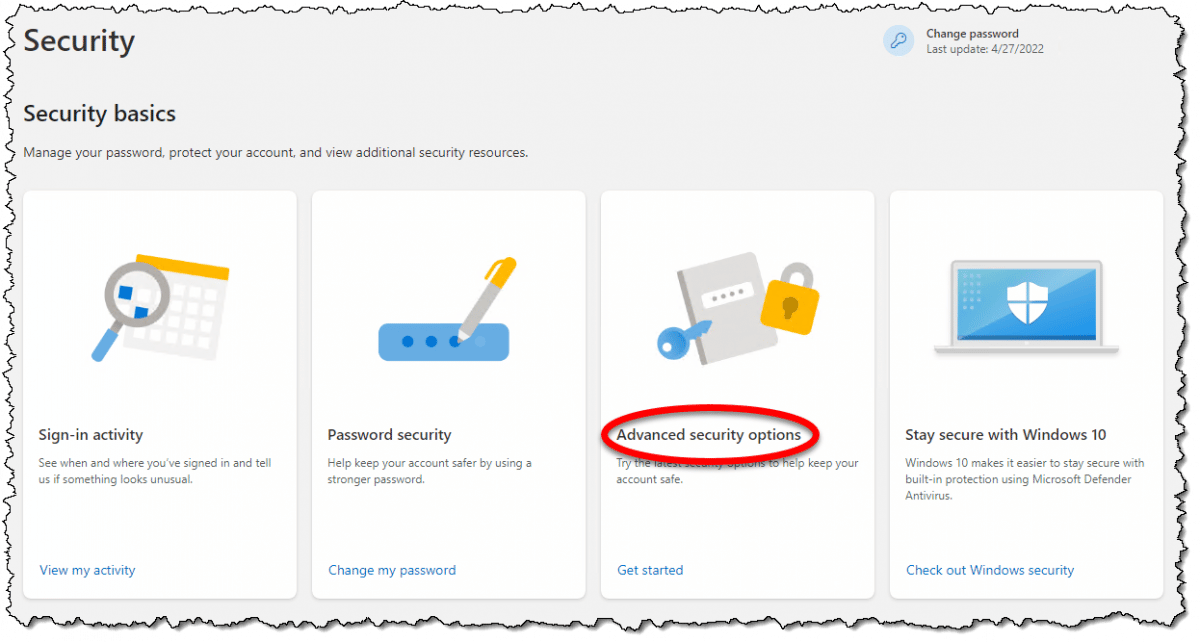Click the laptop with Defender shield illustration
Viewport: 1200px width, 642px height.
[1025, 305]
